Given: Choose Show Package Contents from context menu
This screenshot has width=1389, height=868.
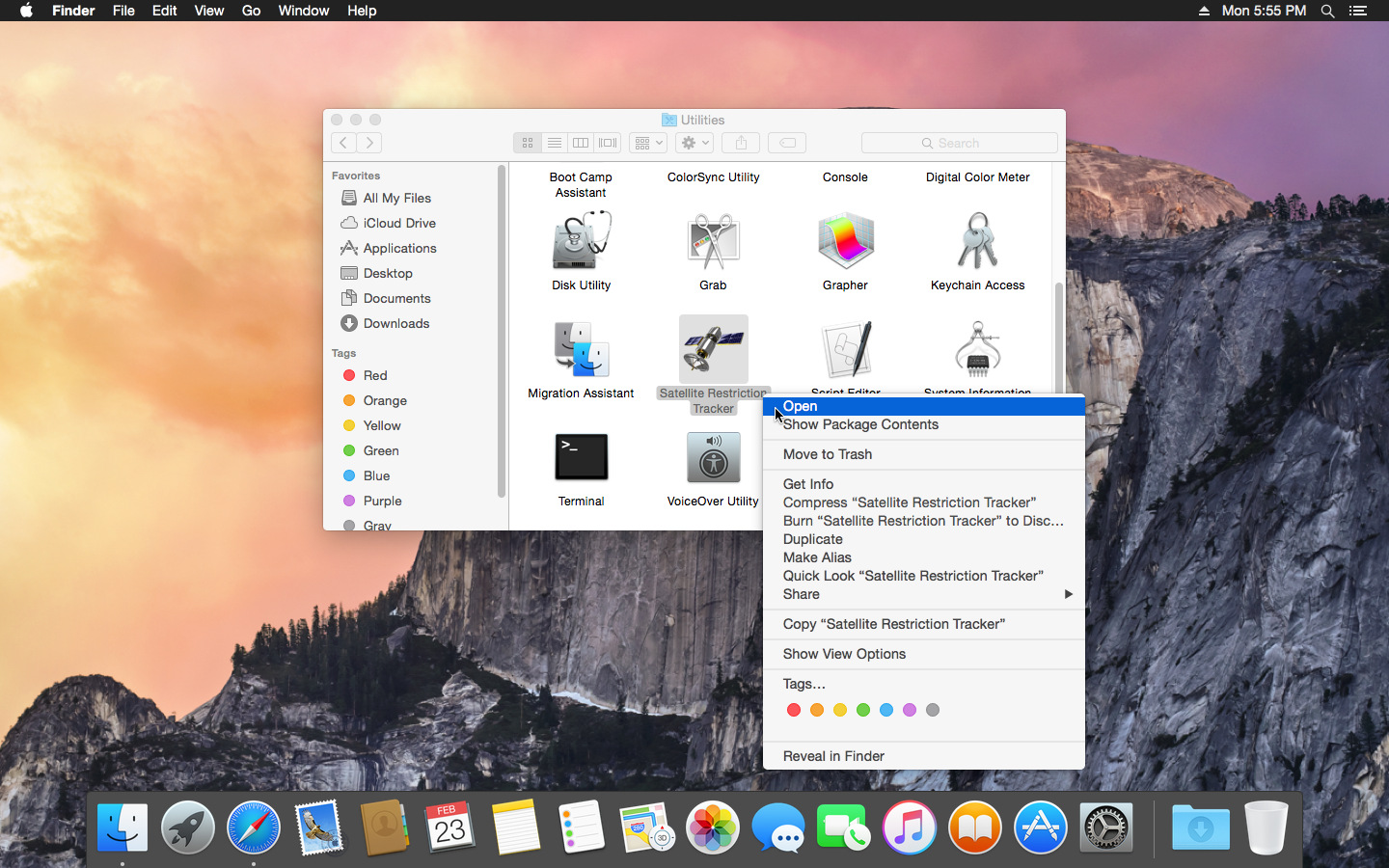Looking at the screenshot, I should point(860,424).
